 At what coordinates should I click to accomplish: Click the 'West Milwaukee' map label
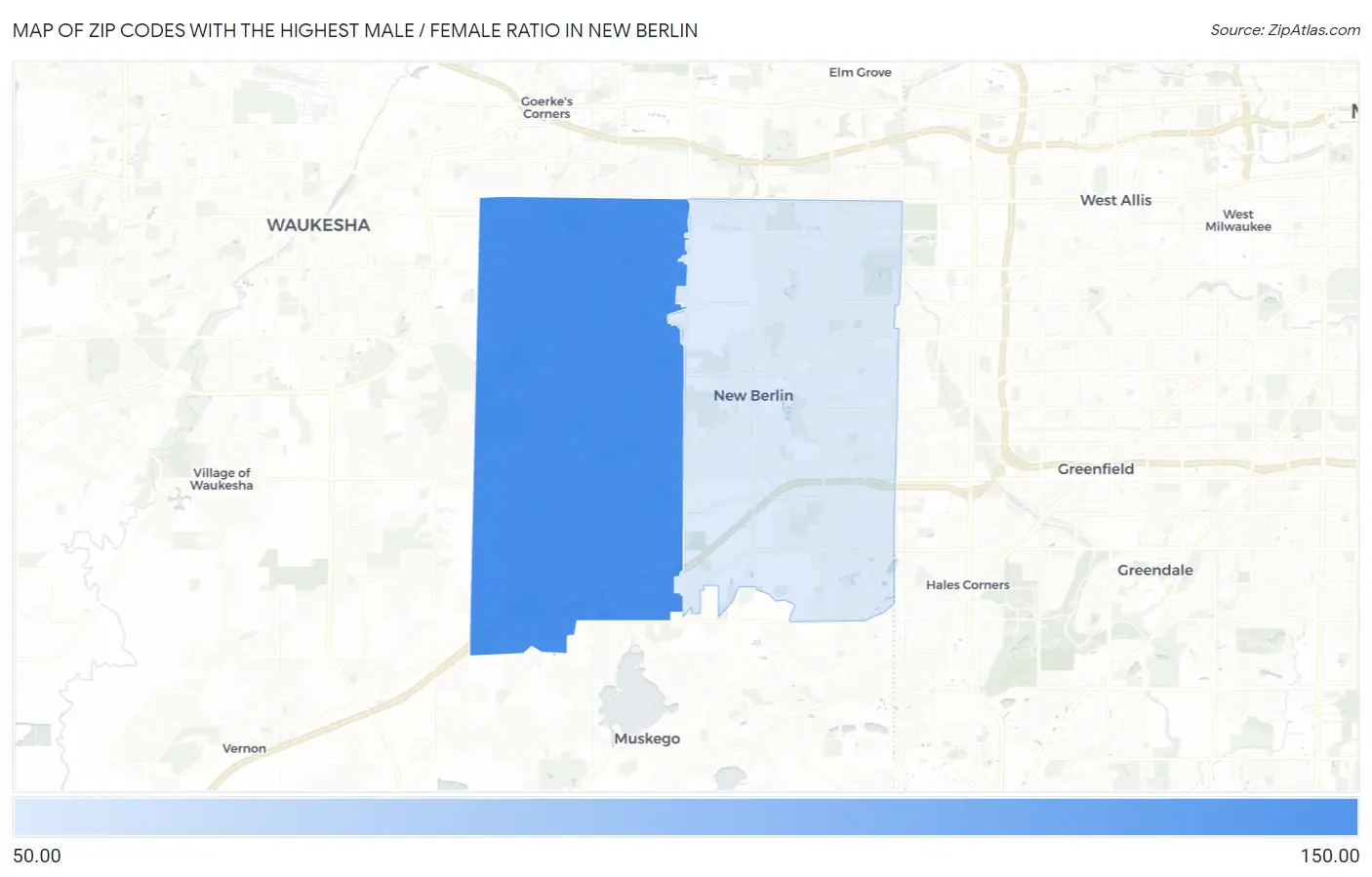coord(1237,220)
